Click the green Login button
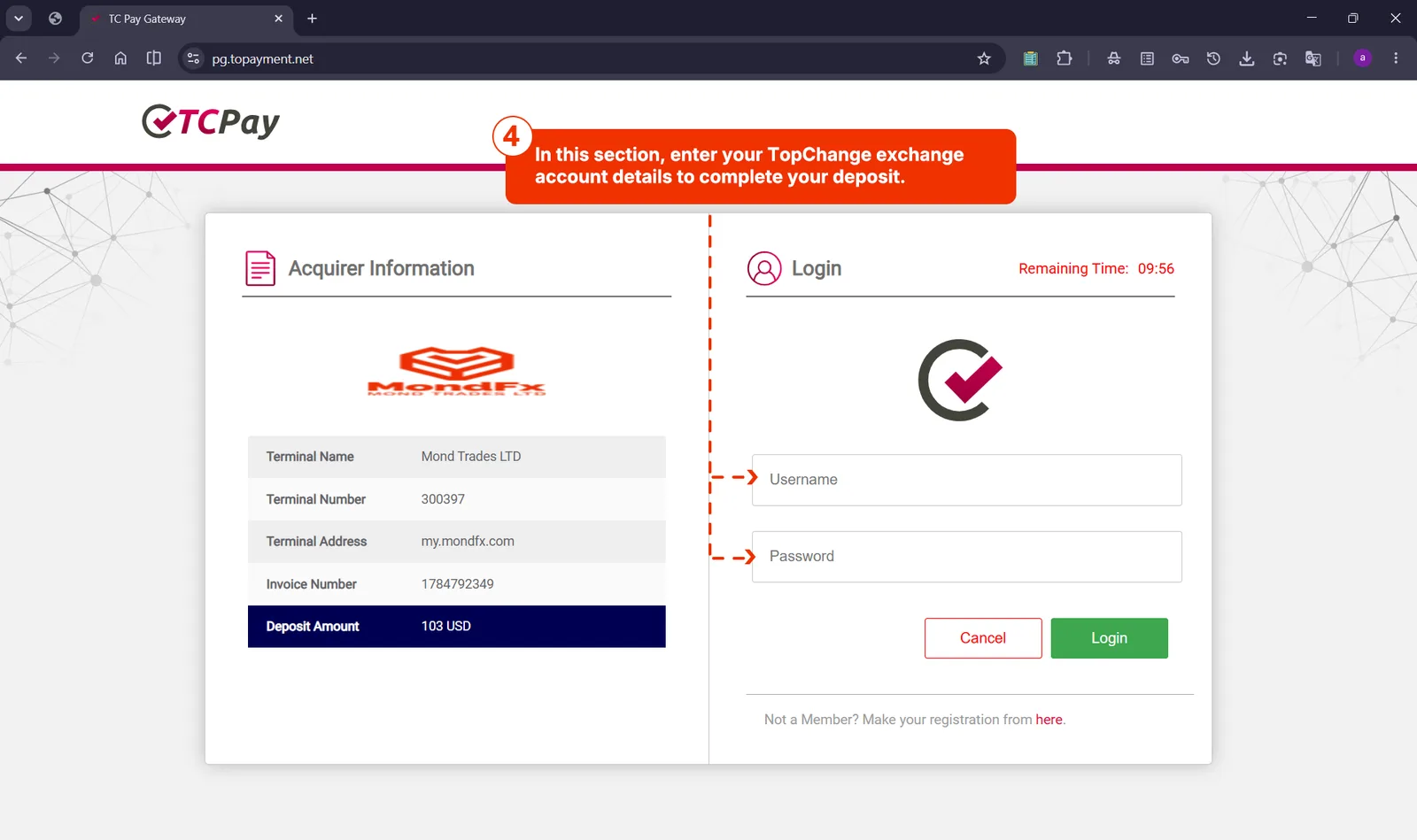Screen dimensions: 1417x840 (x=1109, y=638)
